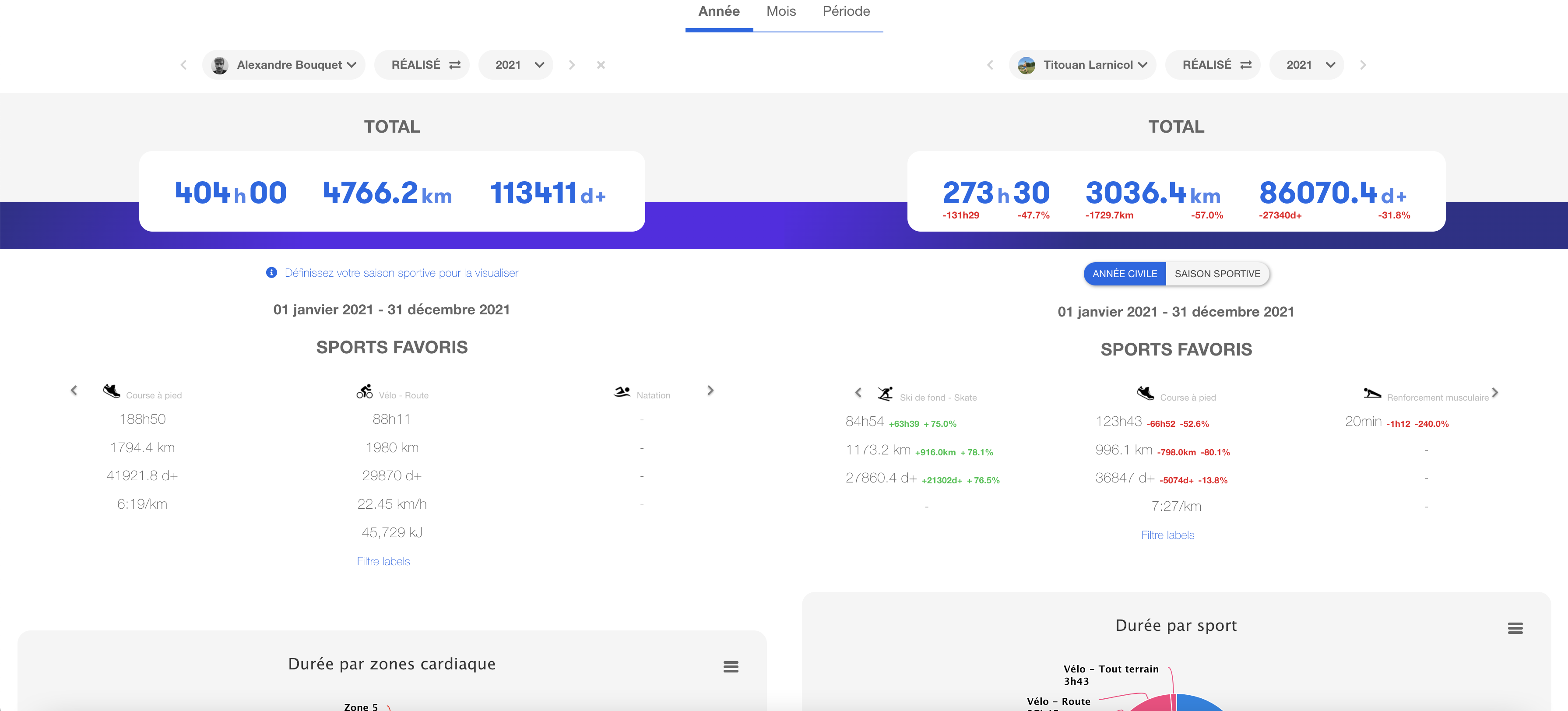Image resolution: width=1568 pixels, height=711 pixels.
Task: Open right Filtre labels link
Action: click(1167, 535)
